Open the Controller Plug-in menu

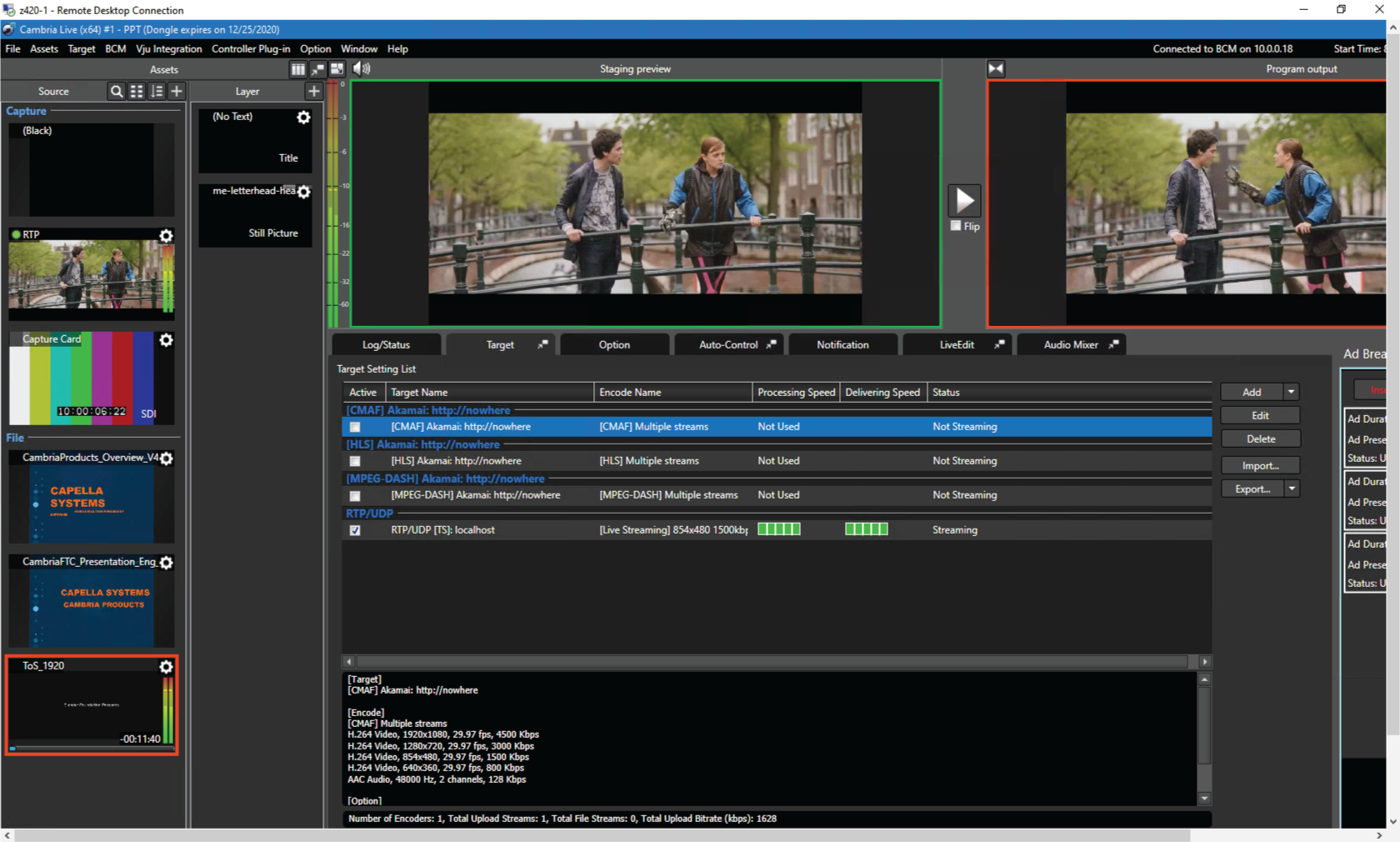(251, 48)
